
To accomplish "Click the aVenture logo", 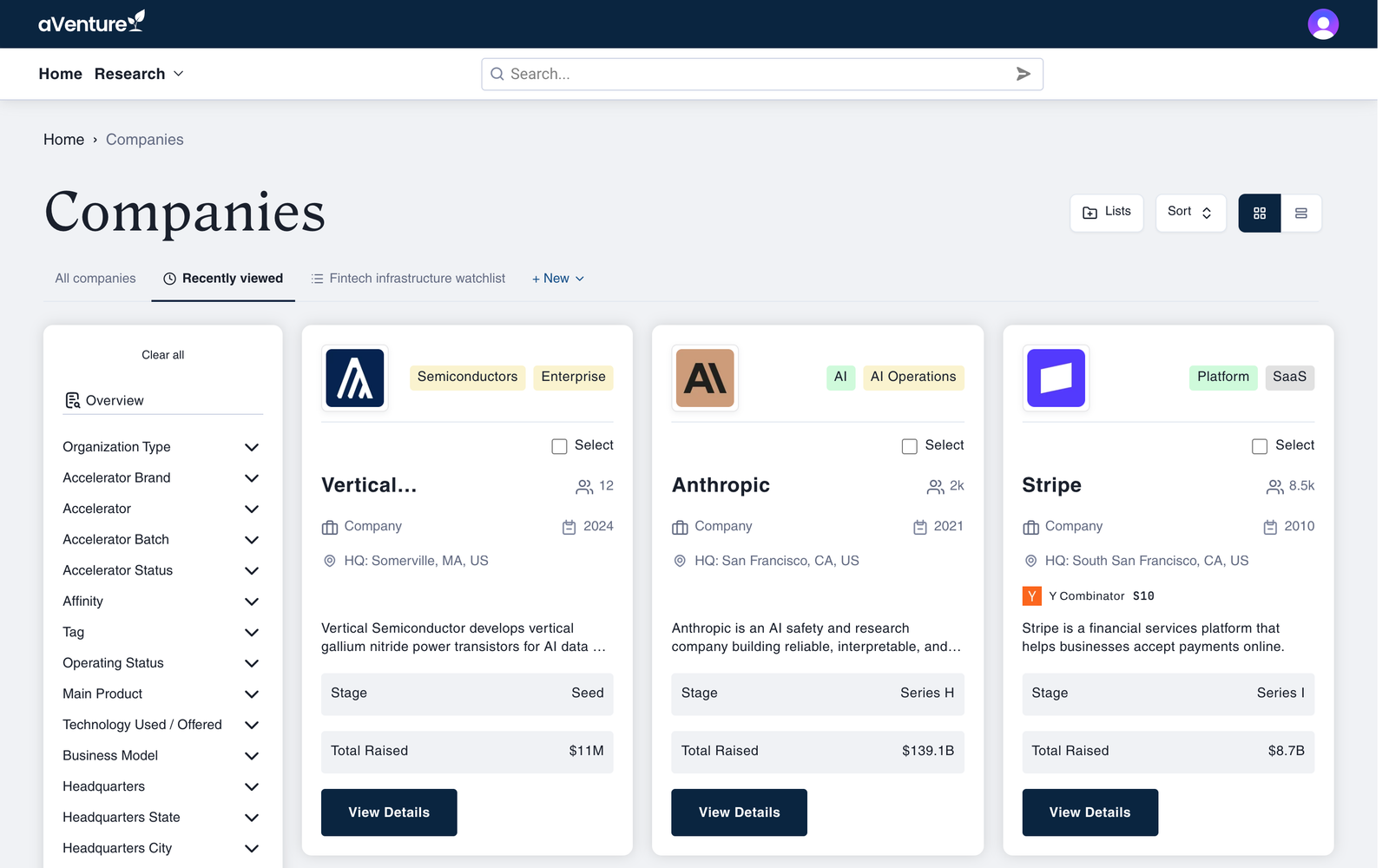I will click(91, 23).
